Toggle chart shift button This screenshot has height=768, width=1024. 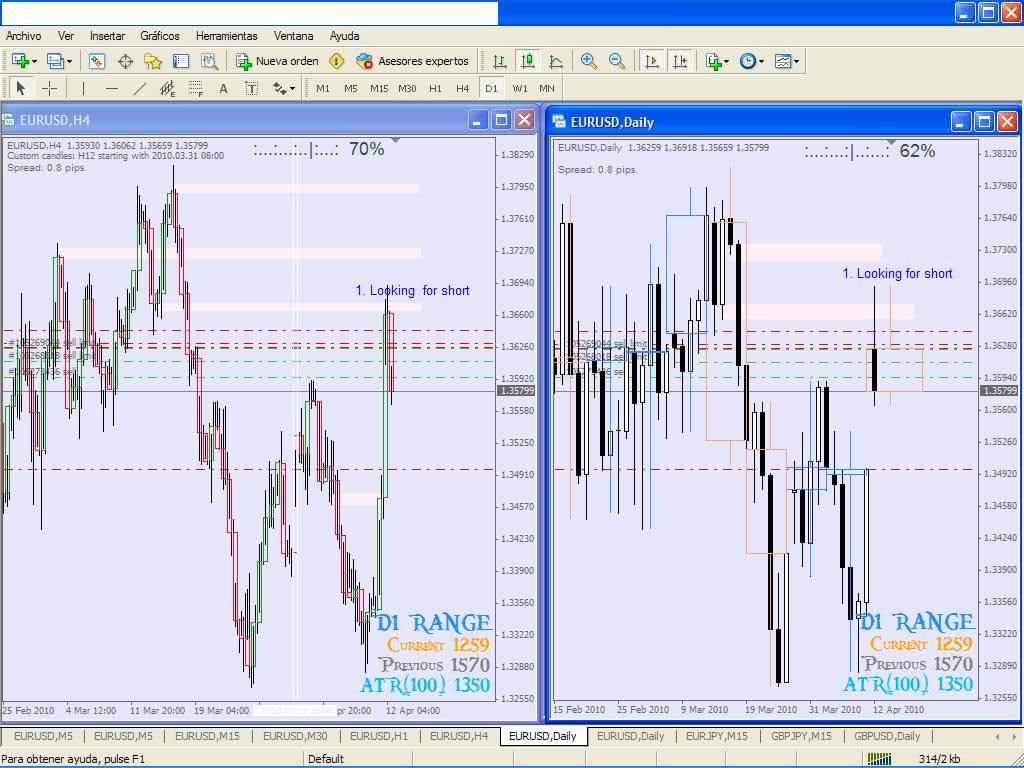[x=680, y=61]
